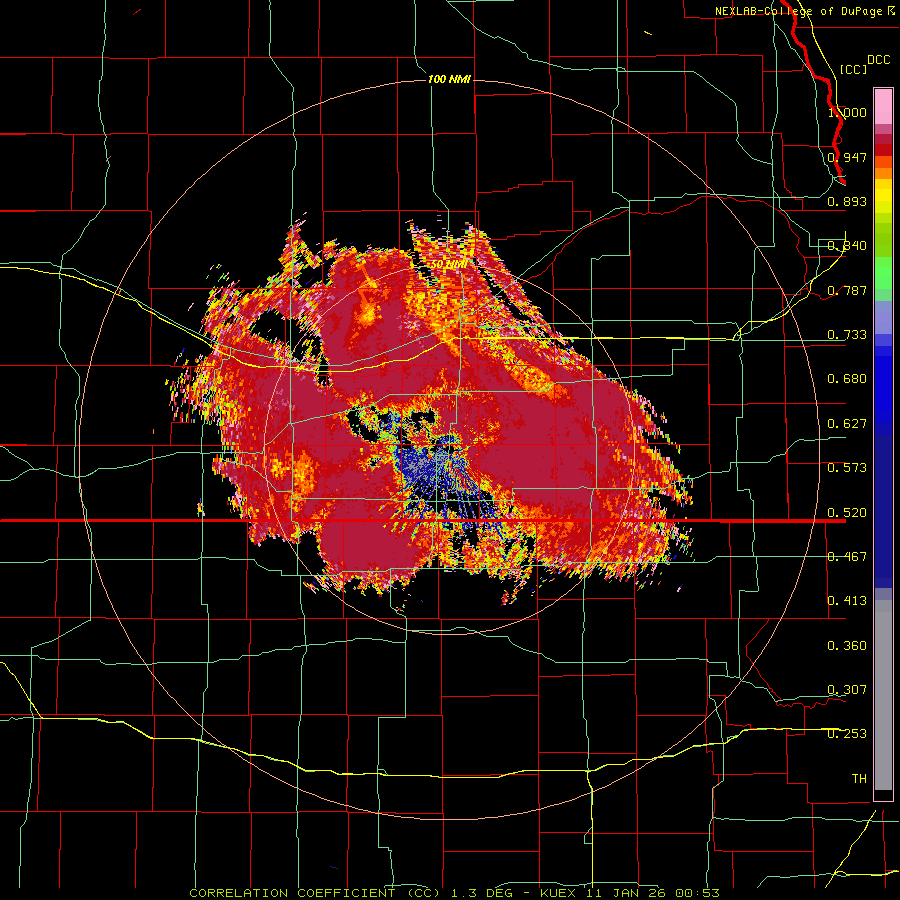Click the 100 NMI range ring label
The image size is (900, 900).
coord(449,79)
